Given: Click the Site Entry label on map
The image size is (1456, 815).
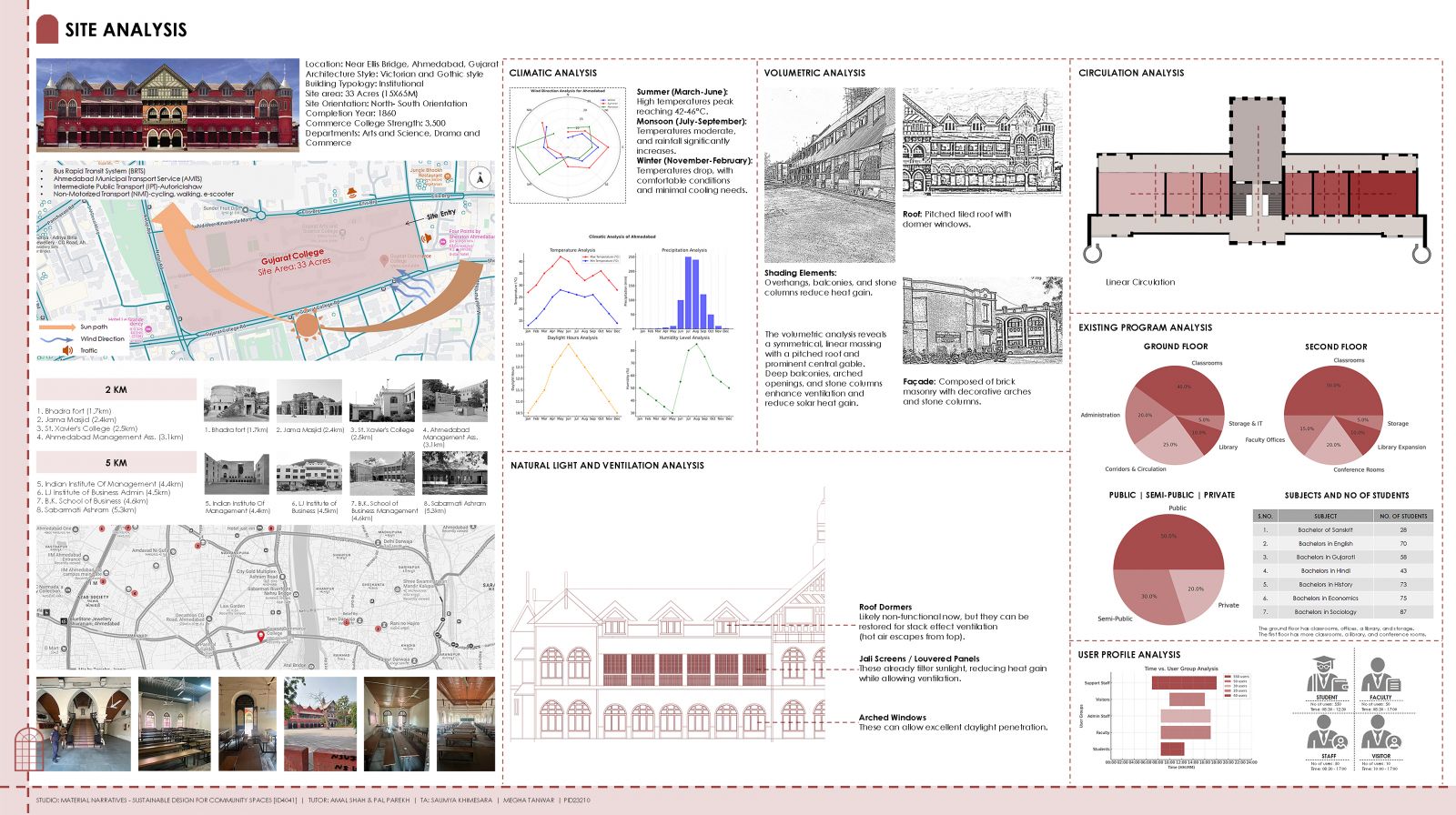Looking at the screenshot, I should coord(441,215).
